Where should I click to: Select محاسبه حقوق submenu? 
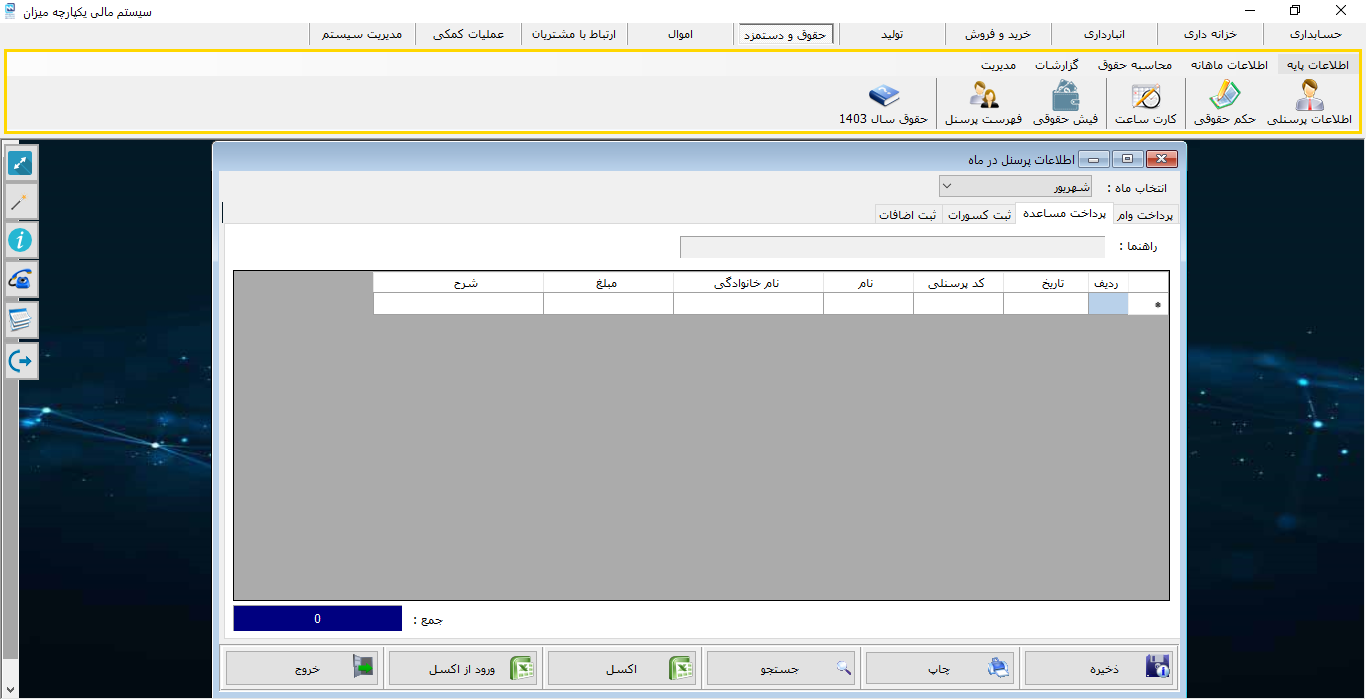pos(1134,65)
